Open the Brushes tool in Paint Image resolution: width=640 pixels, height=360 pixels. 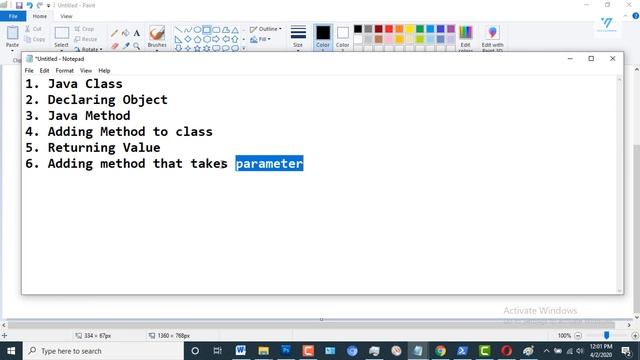(x=157, y=37)
